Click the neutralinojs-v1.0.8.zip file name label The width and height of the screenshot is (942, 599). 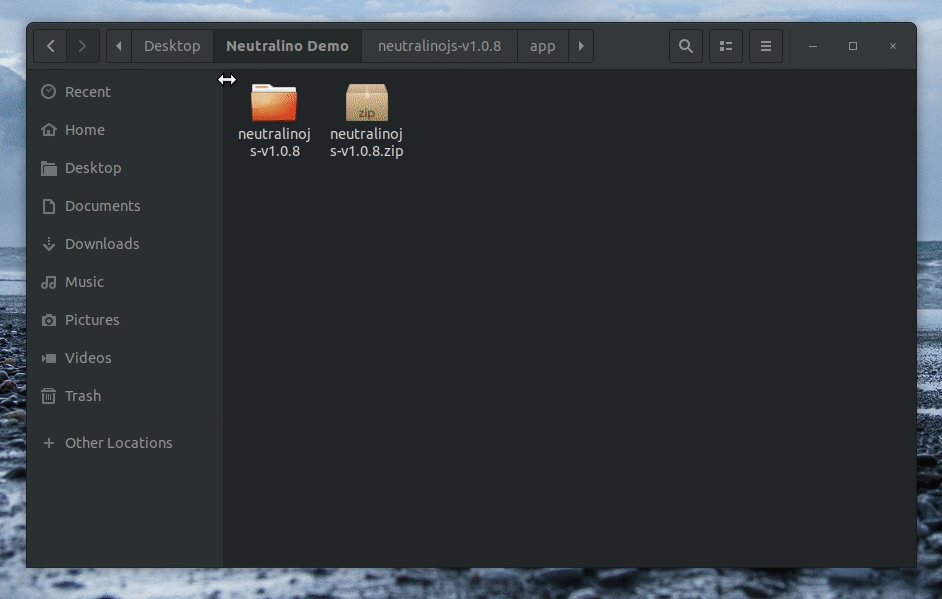tap(366, 142)
